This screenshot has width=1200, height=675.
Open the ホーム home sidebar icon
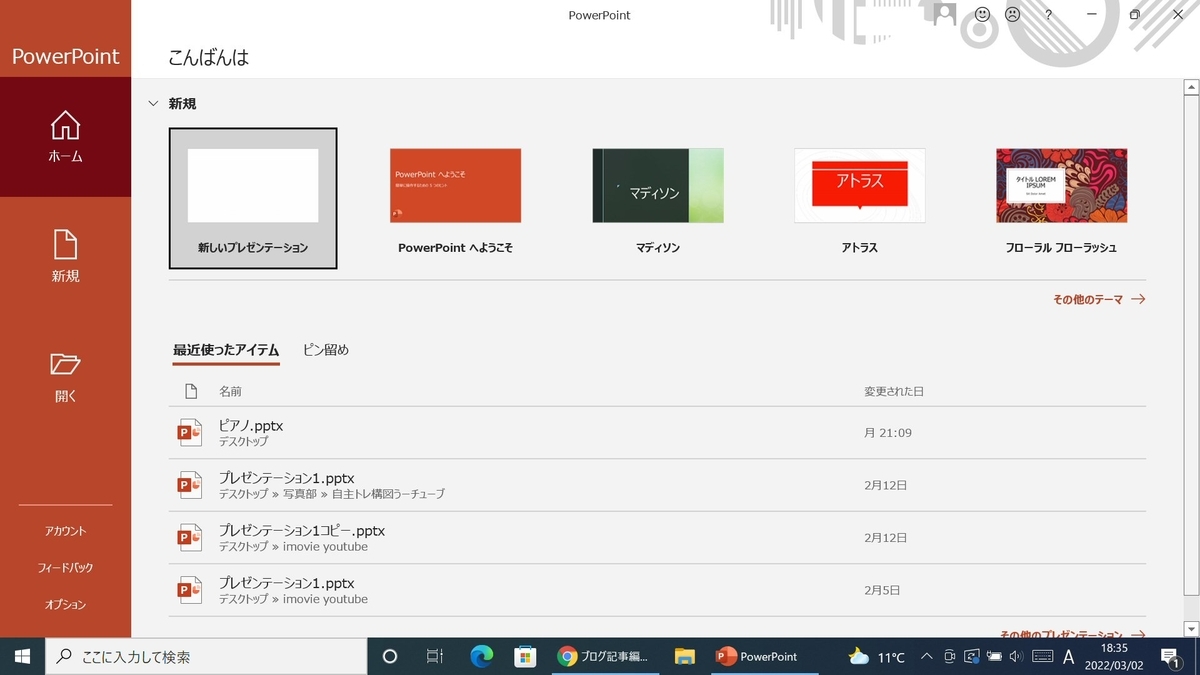(65, 137)
